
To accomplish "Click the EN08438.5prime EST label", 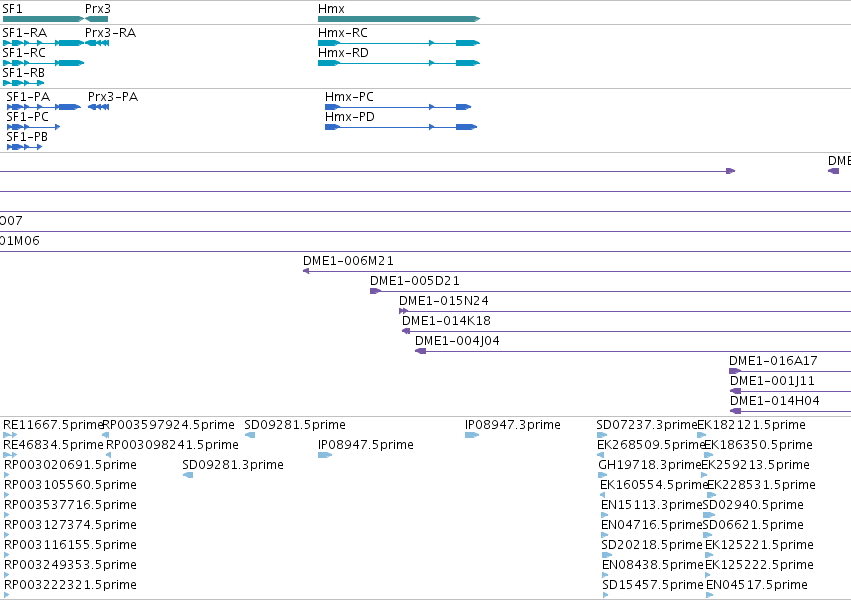I will pos(653,566).
